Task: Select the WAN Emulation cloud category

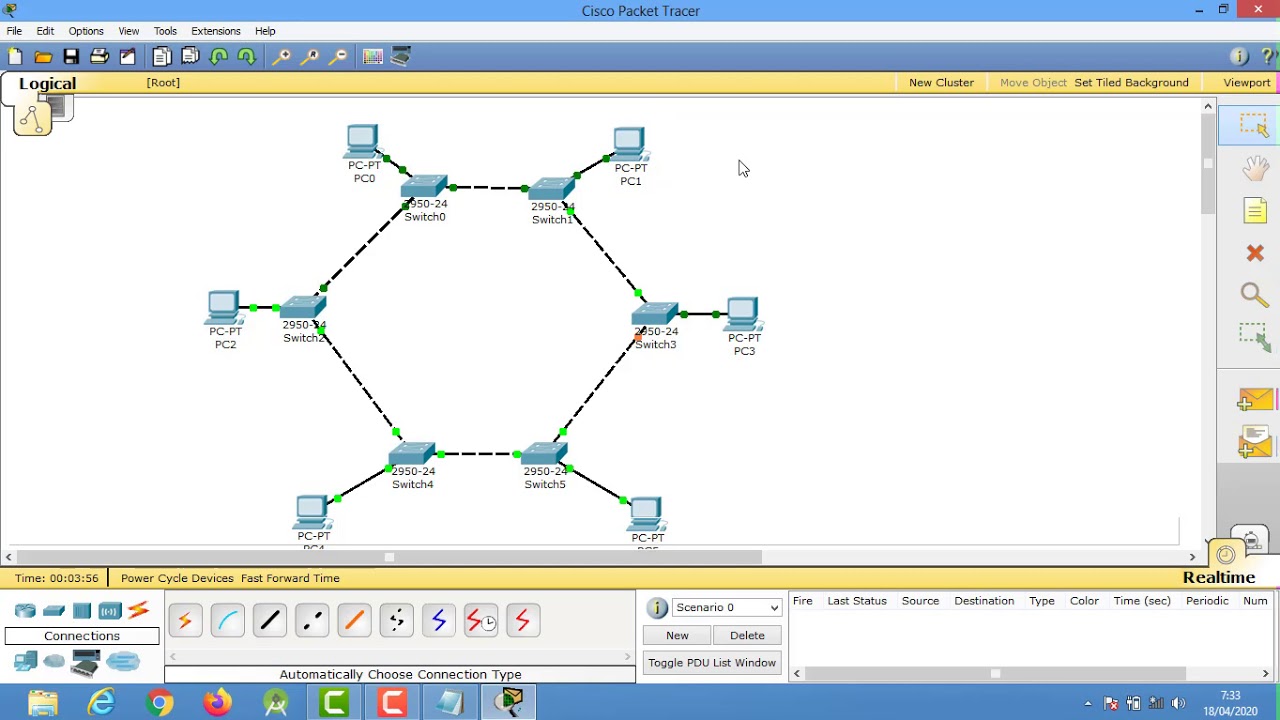Action: tap(54, 661)
